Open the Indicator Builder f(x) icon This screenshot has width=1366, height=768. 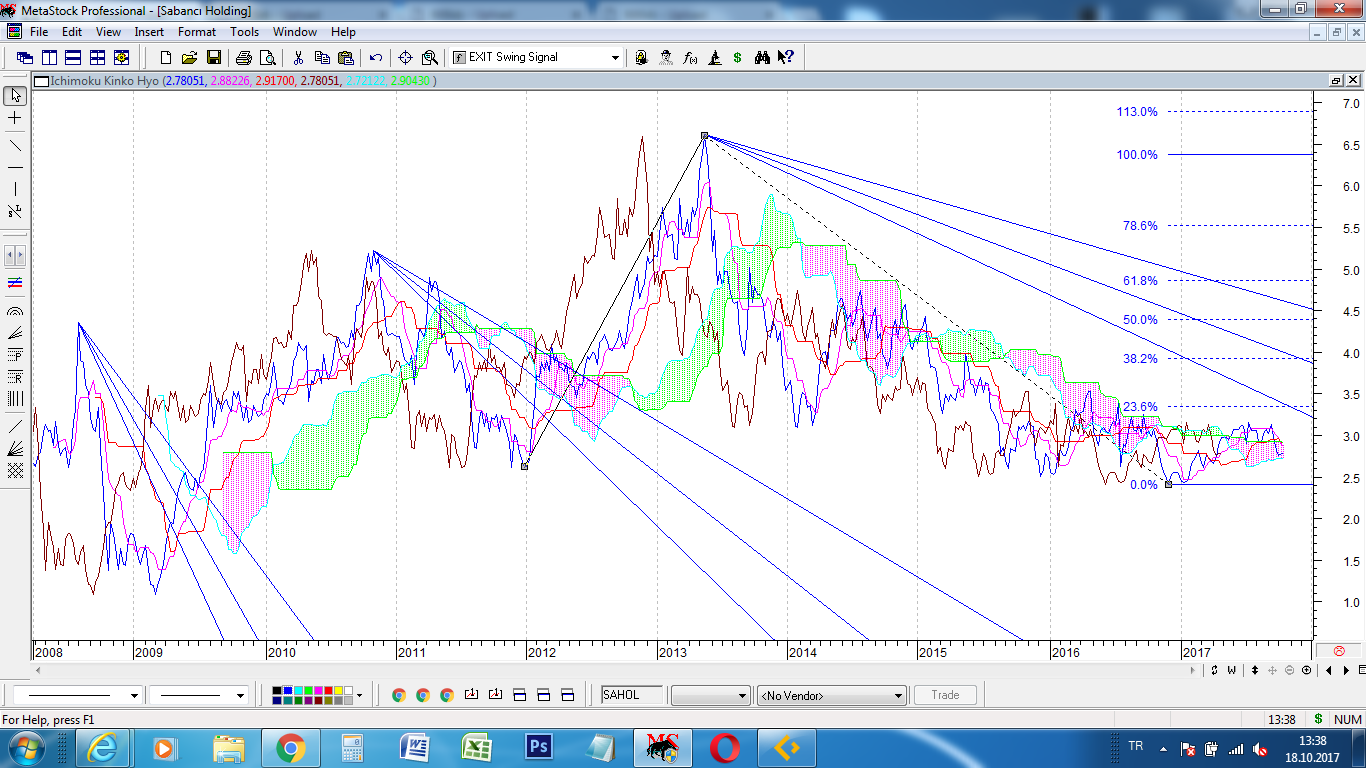click(x=690, y=58)
